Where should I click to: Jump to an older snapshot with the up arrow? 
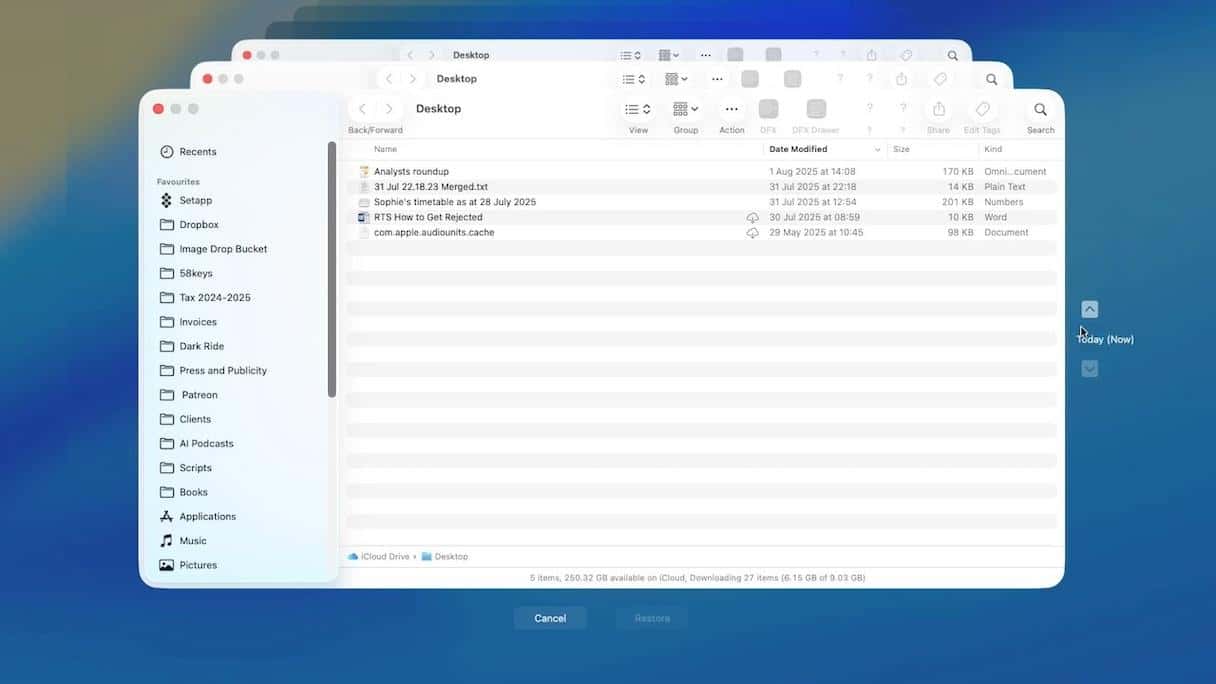pos(1089,308)
